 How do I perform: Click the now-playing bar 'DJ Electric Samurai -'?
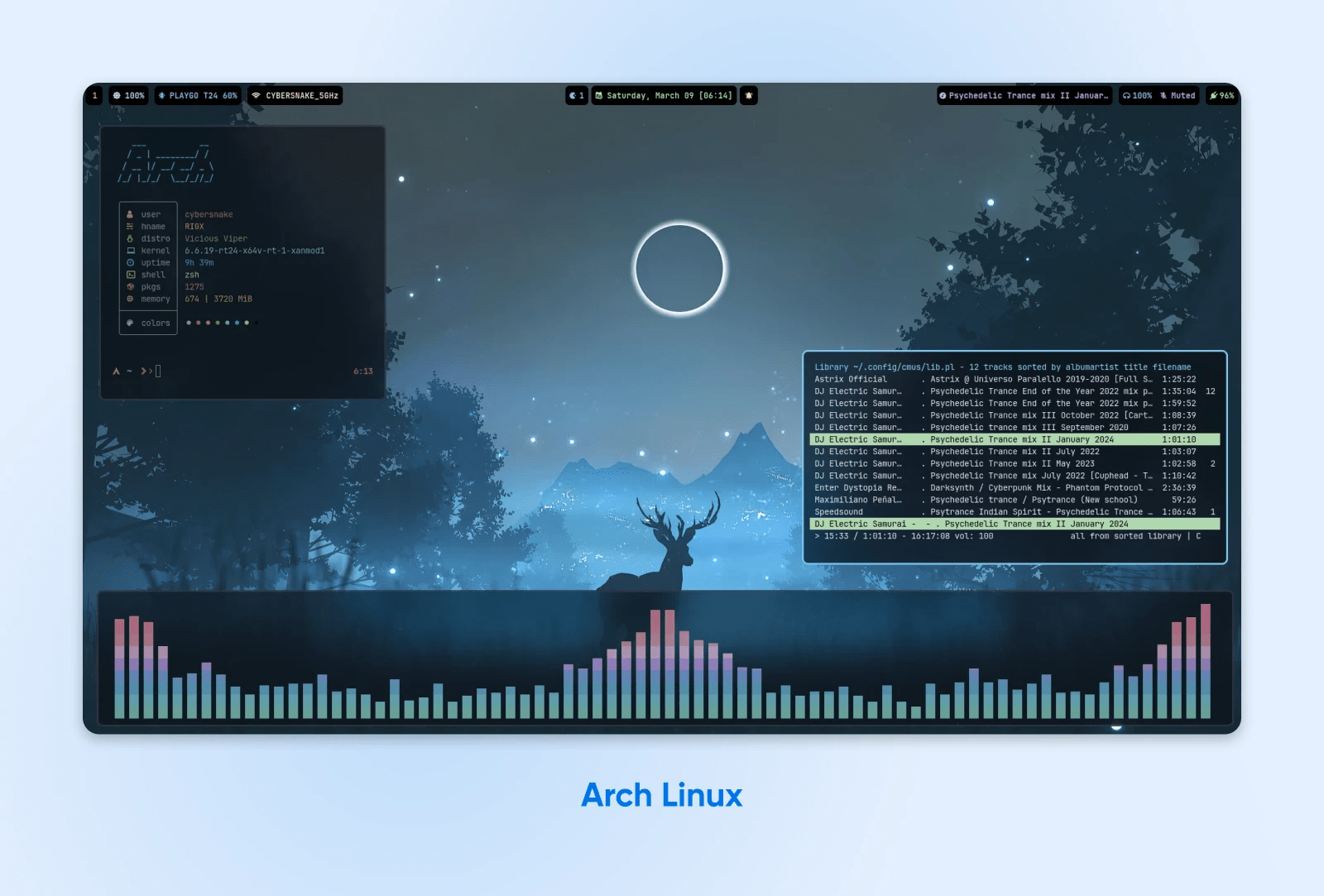pos(1015,524)
